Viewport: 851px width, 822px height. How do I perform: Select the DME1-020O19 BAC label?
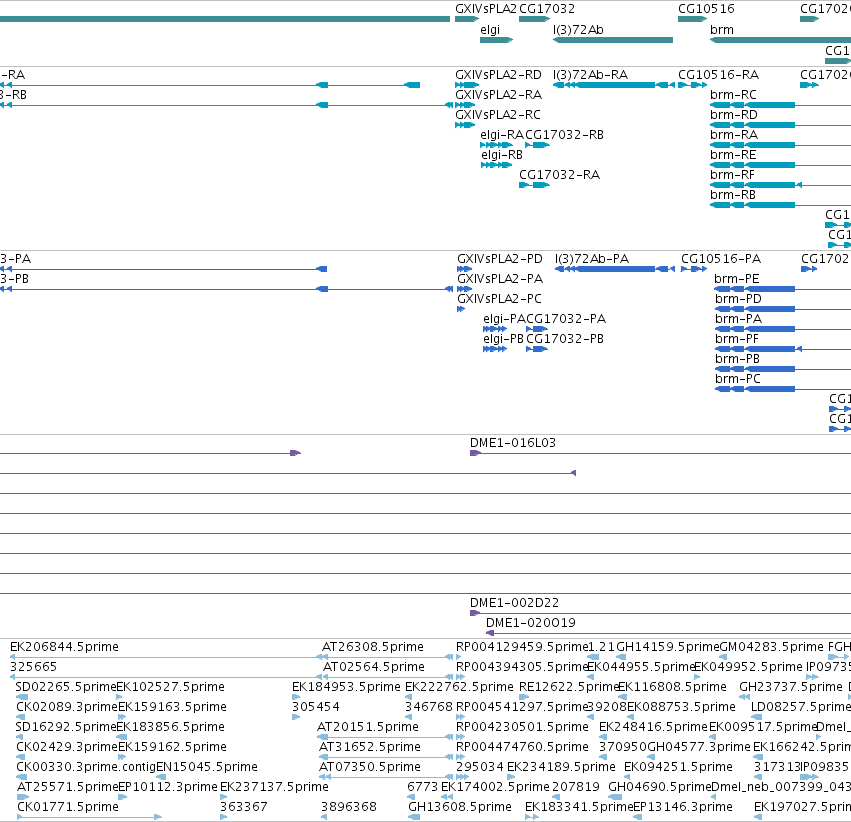(531, 623)
